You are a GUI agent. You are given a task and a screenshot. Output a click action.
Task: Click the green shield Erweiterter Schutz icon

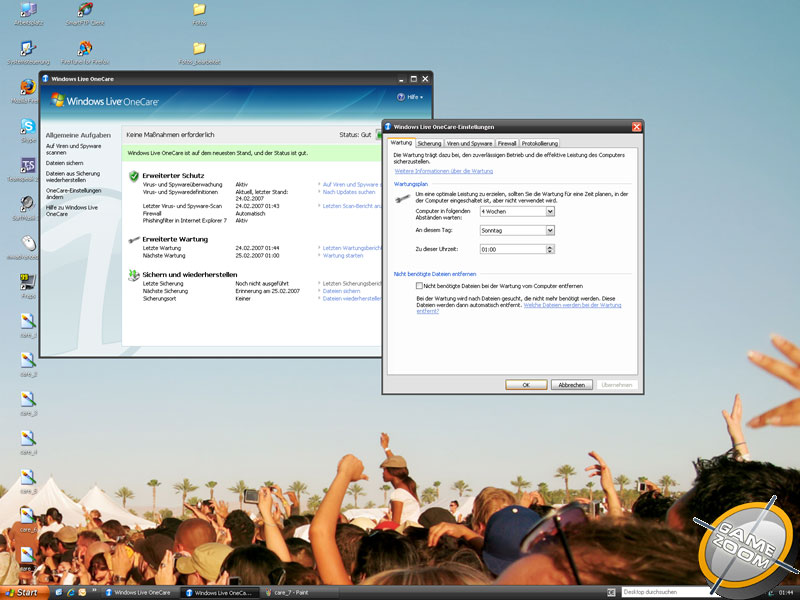click(x=134, y=176)
